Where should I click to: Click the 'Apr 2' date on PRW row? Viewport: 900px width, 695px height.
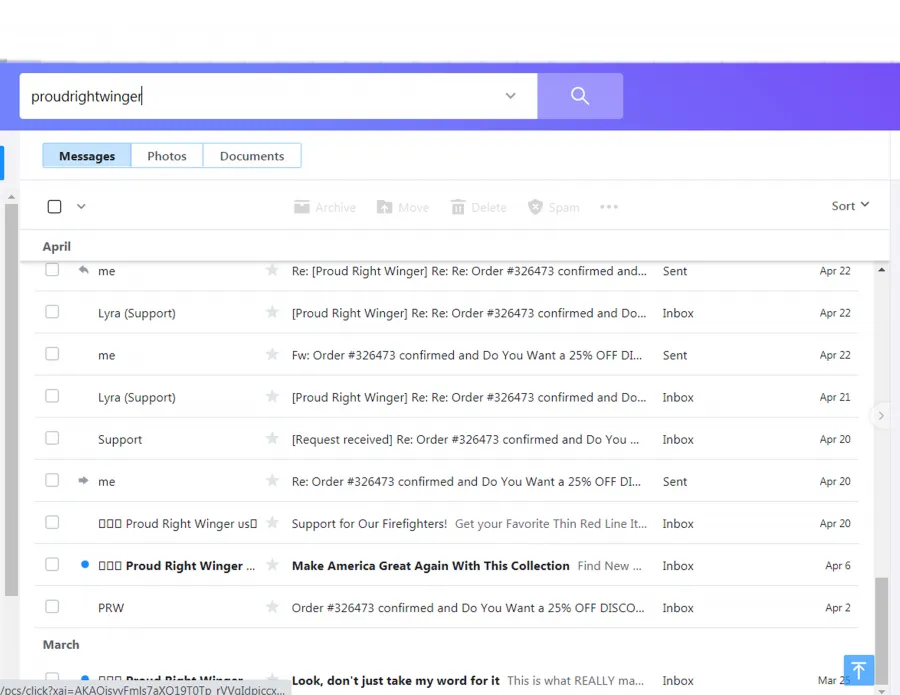[x=837, y=607]
